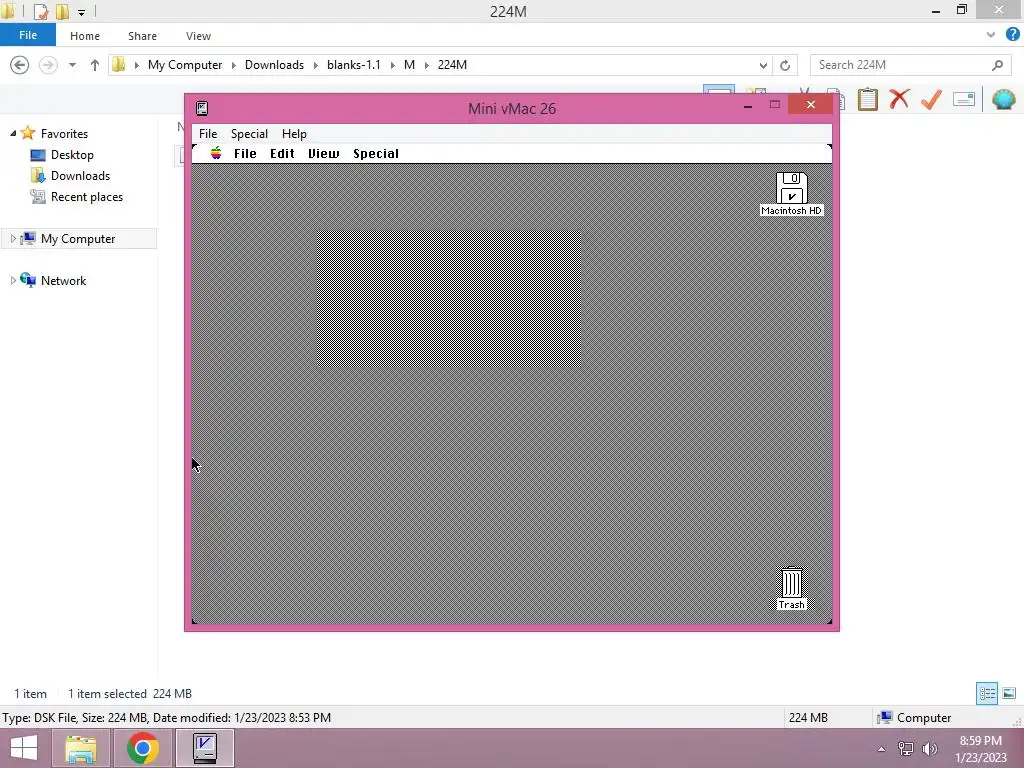This screenshot has width=1024, height=768.
Task: Switch to the Explorer View tab
Action: pyautogui.click(x=198, y=36)
